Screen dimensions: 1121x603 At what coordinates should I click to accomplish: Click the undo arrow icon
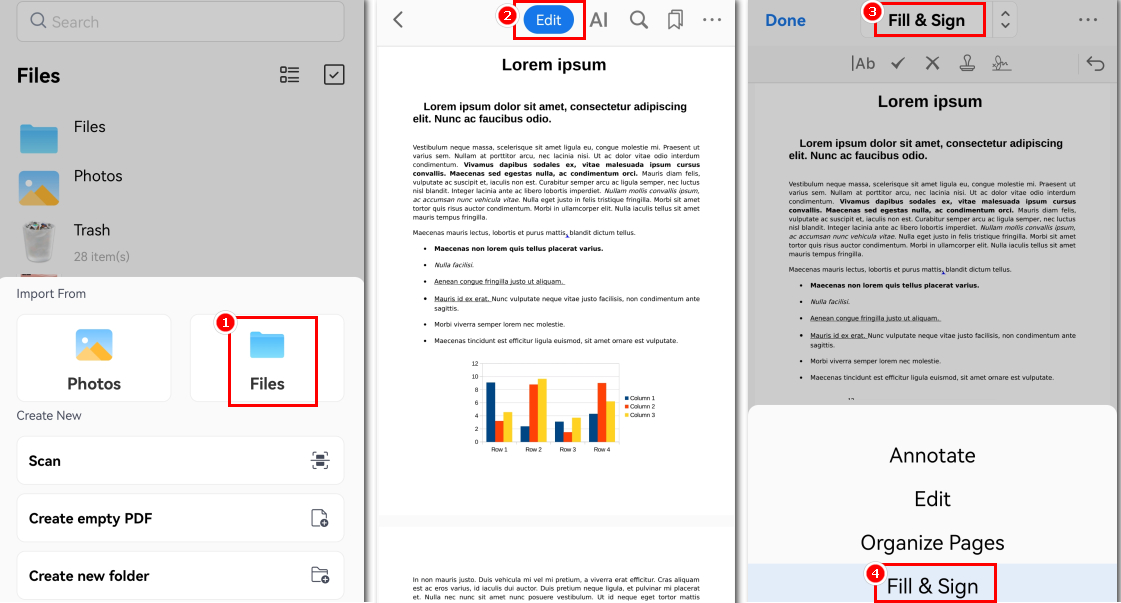click(1095, 64)
